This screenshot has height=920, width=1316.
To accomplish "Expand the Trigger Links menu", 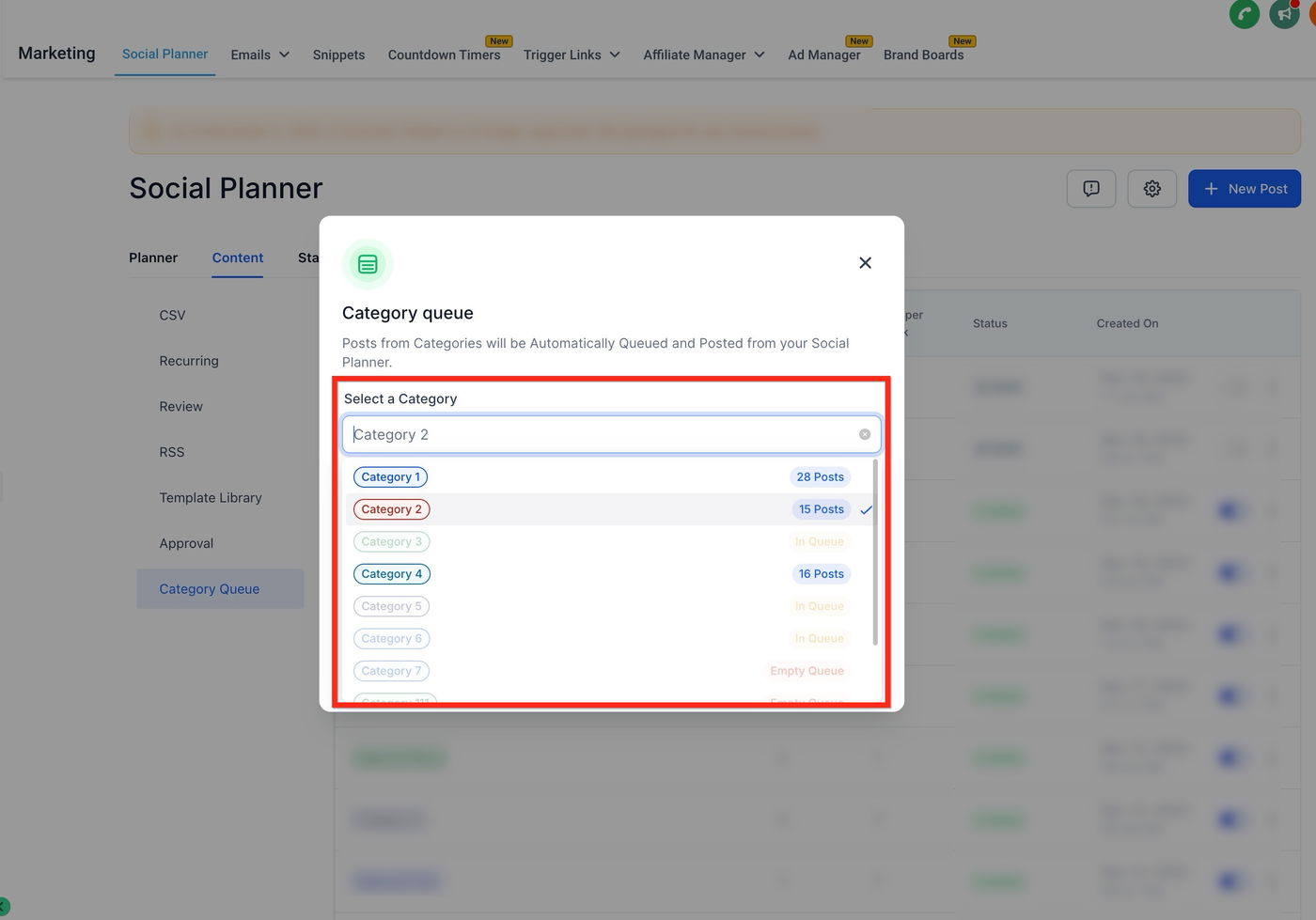I will (572, 55).
